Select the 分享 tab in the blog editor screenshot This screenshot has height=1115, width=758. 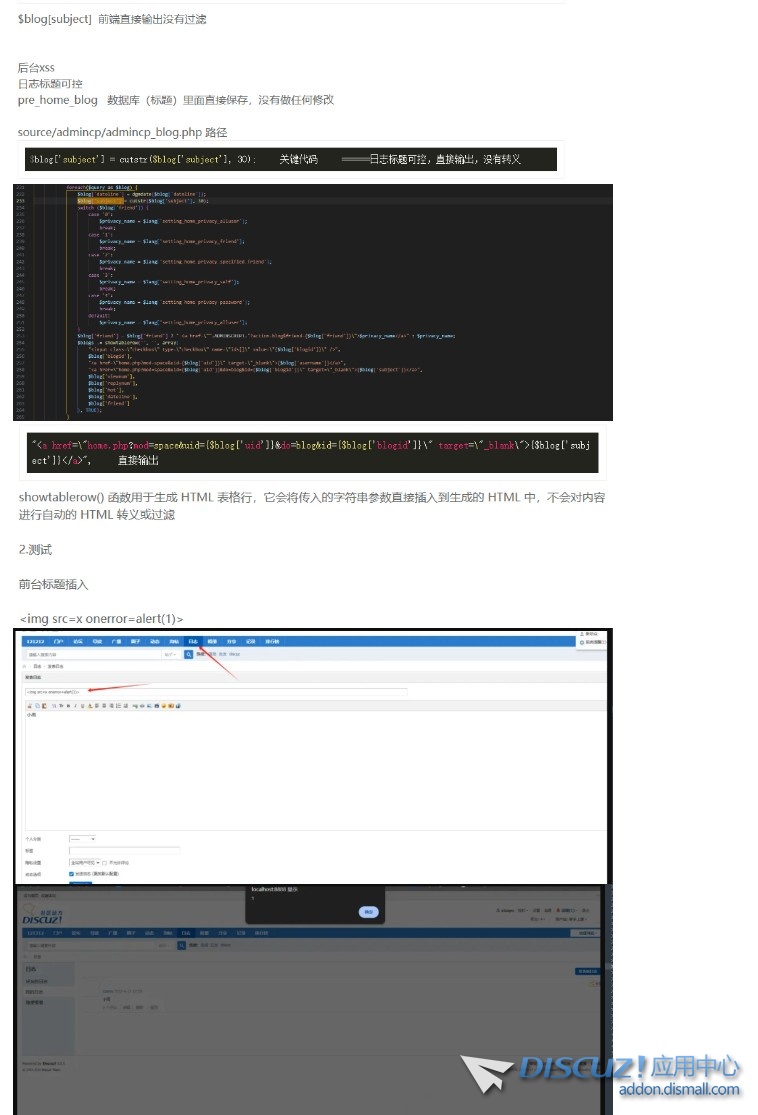[x=231, y=641]
